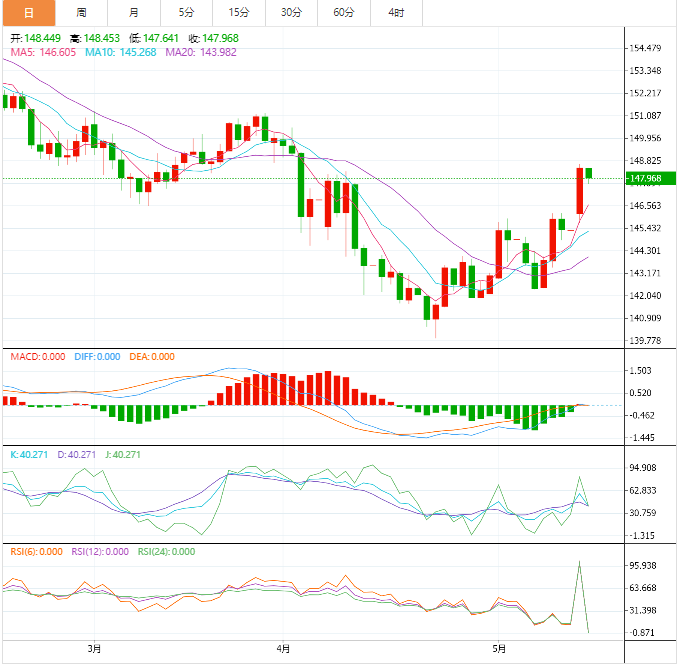Image resolution: width=678 pixels, height=666 pixels.
Task: Click the 94.908 KDJ axis label
Action: coord(643,468)
